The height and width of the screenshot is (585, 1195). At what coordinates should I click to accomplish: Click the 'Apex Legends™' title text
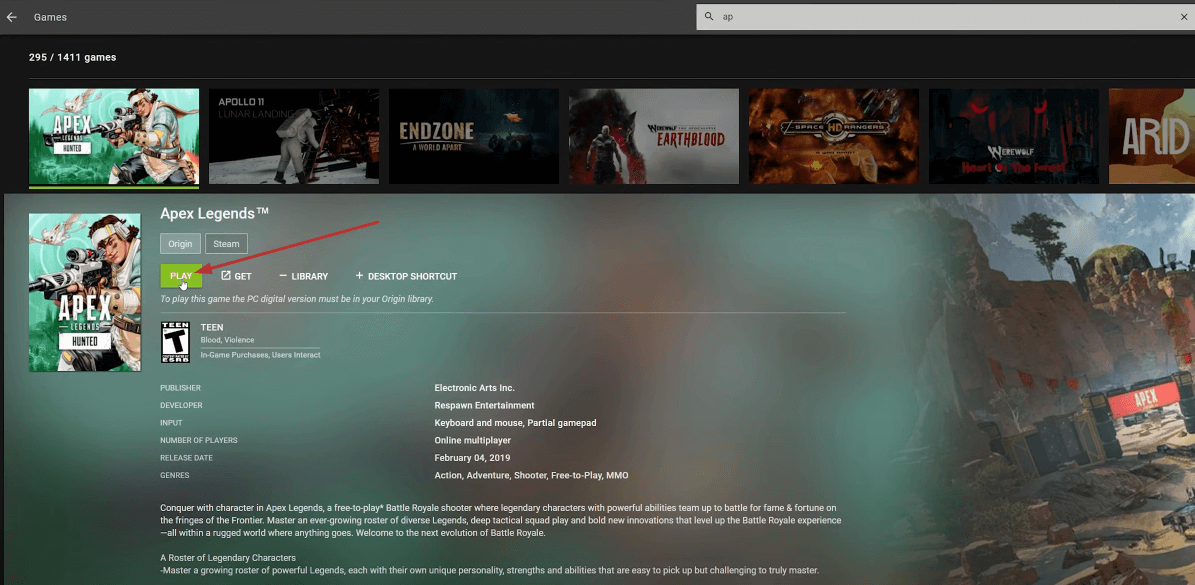[214, 214]
